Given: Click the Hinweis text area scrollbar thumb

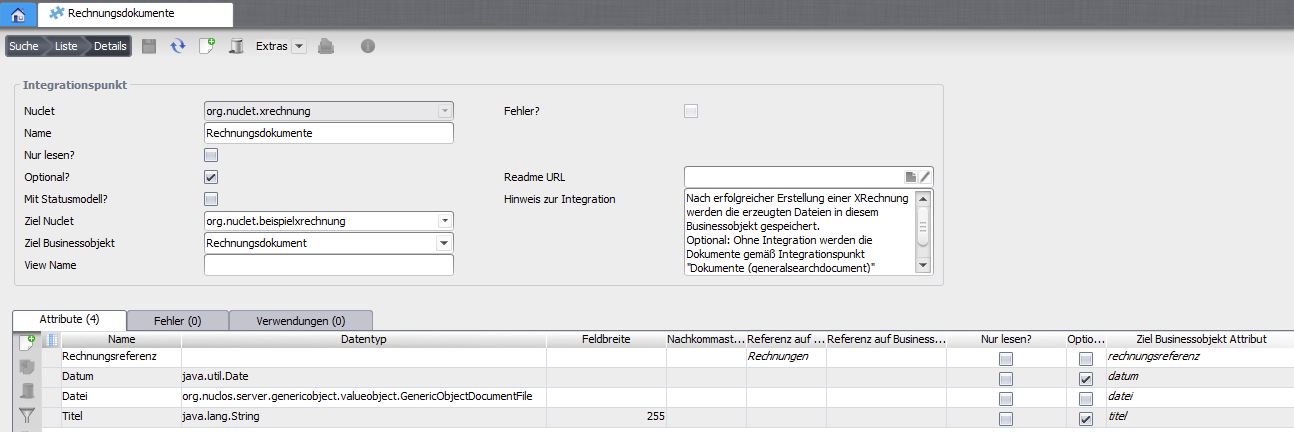Looking at the screenshot, I should (923, 225).
